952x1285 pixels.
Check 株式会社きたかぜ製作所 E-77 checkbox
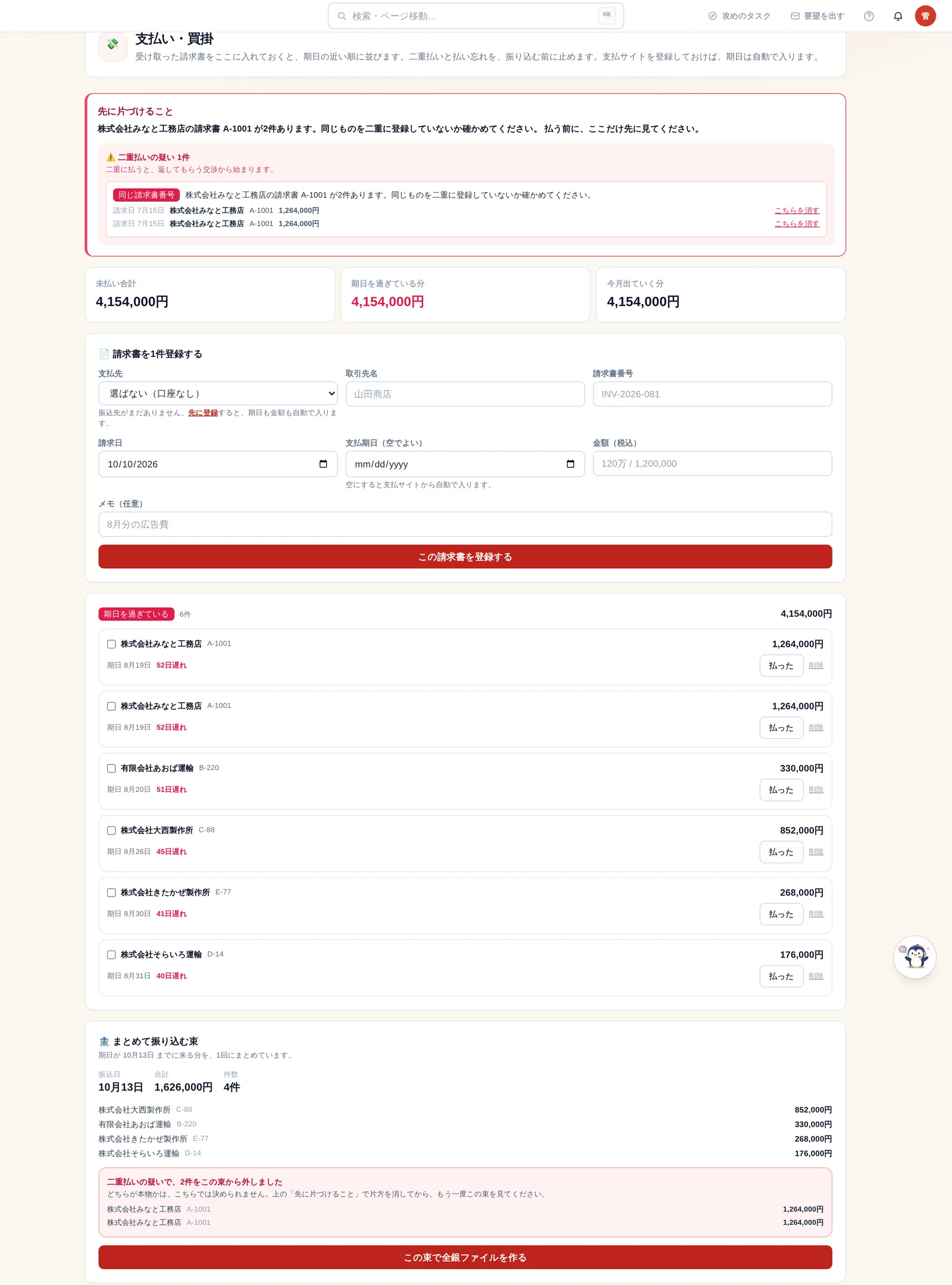[111, 892]
